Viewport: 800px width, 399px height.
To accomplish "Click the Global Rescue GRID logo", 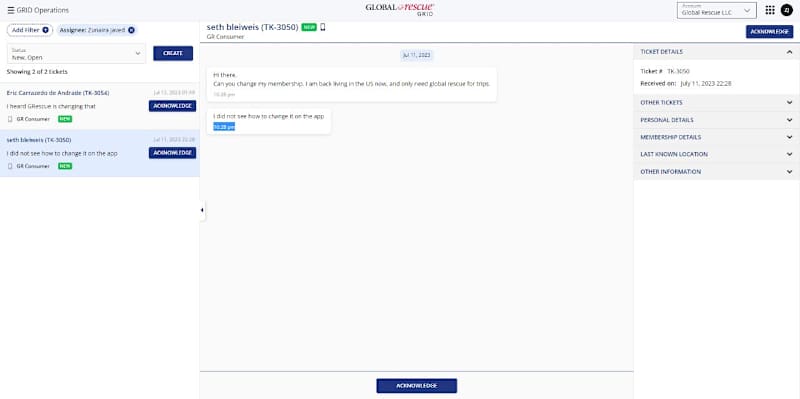I will click(400, 9).
